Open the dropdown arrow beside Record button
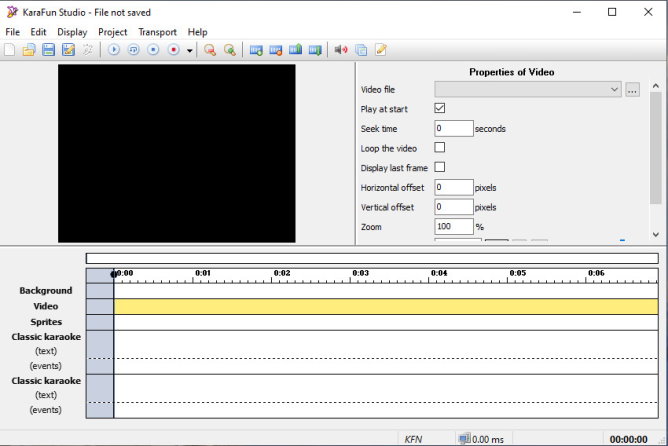668x446 pixels. click(x=190, y=50)
